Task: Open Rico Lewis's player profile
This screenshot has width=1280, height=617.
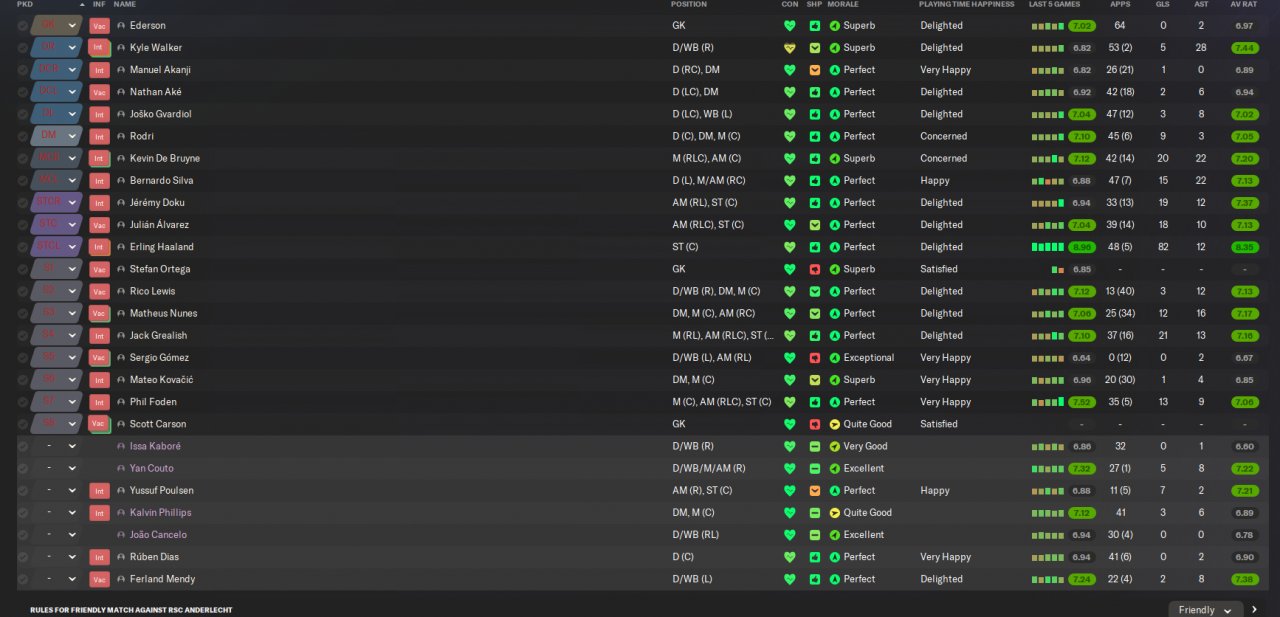Action: [153, 292]
